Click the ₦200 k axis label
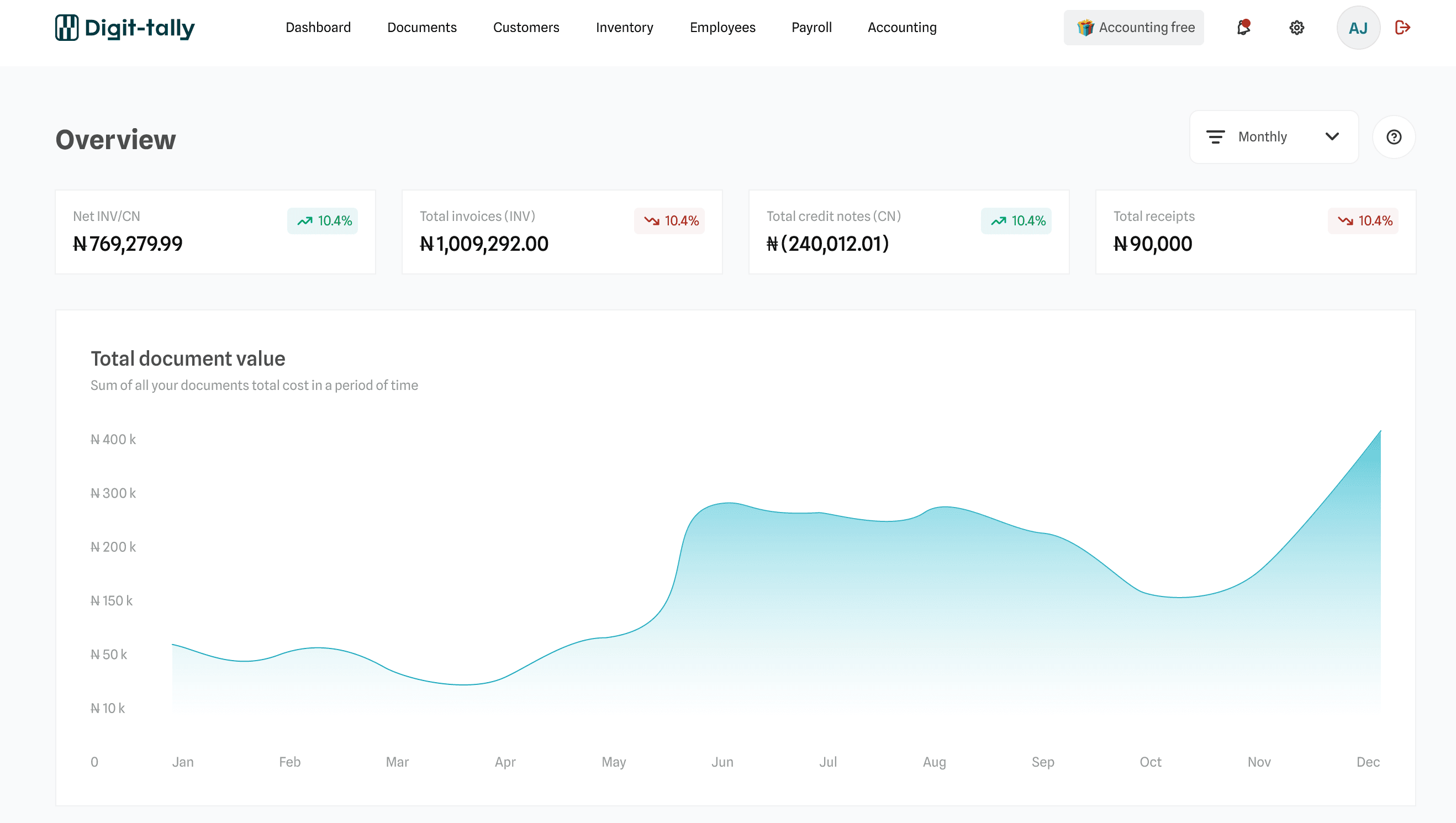The image size is (1456, 823). tap(113, 547)
